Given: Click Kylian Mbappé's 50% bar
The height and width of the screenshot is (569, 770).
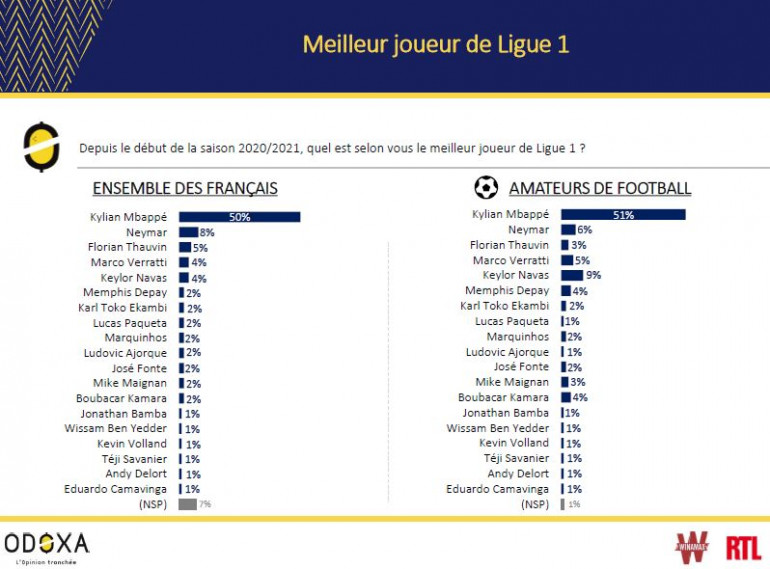Looking at the screenshot, I should point(239,216).
